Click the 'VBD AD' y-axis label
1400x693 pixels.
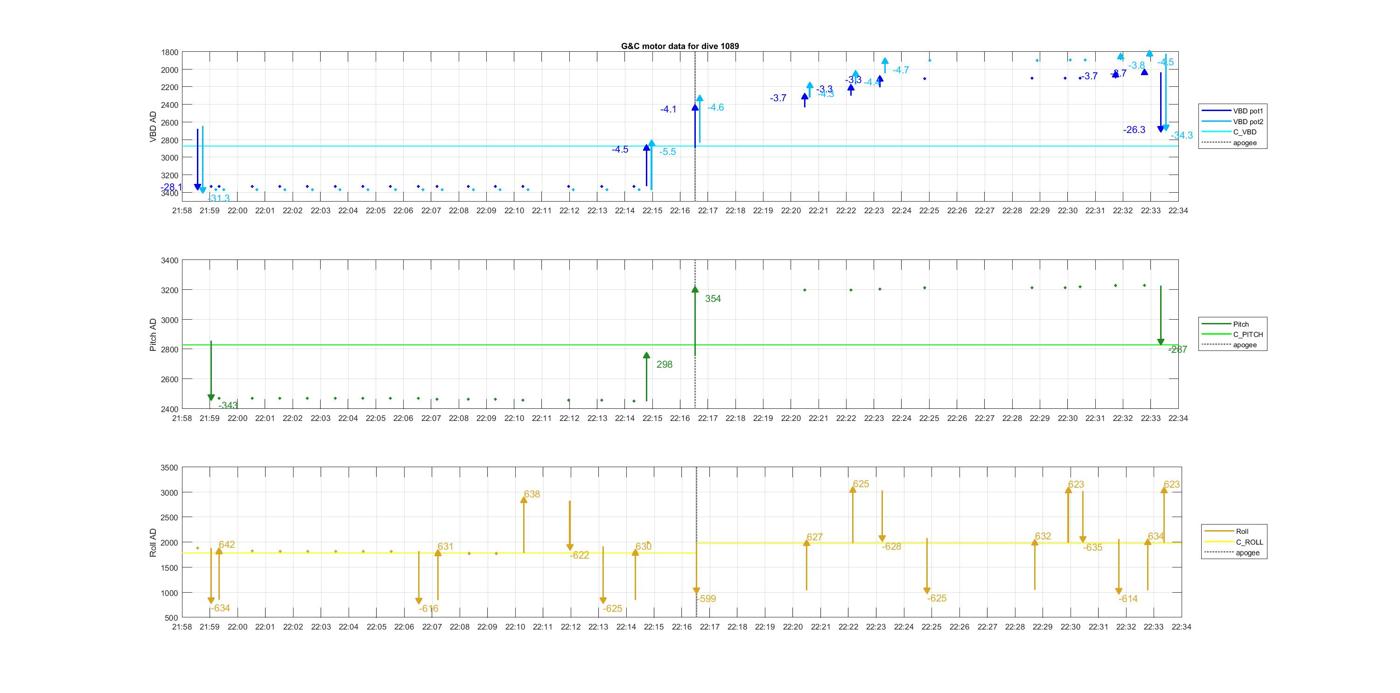153,127
